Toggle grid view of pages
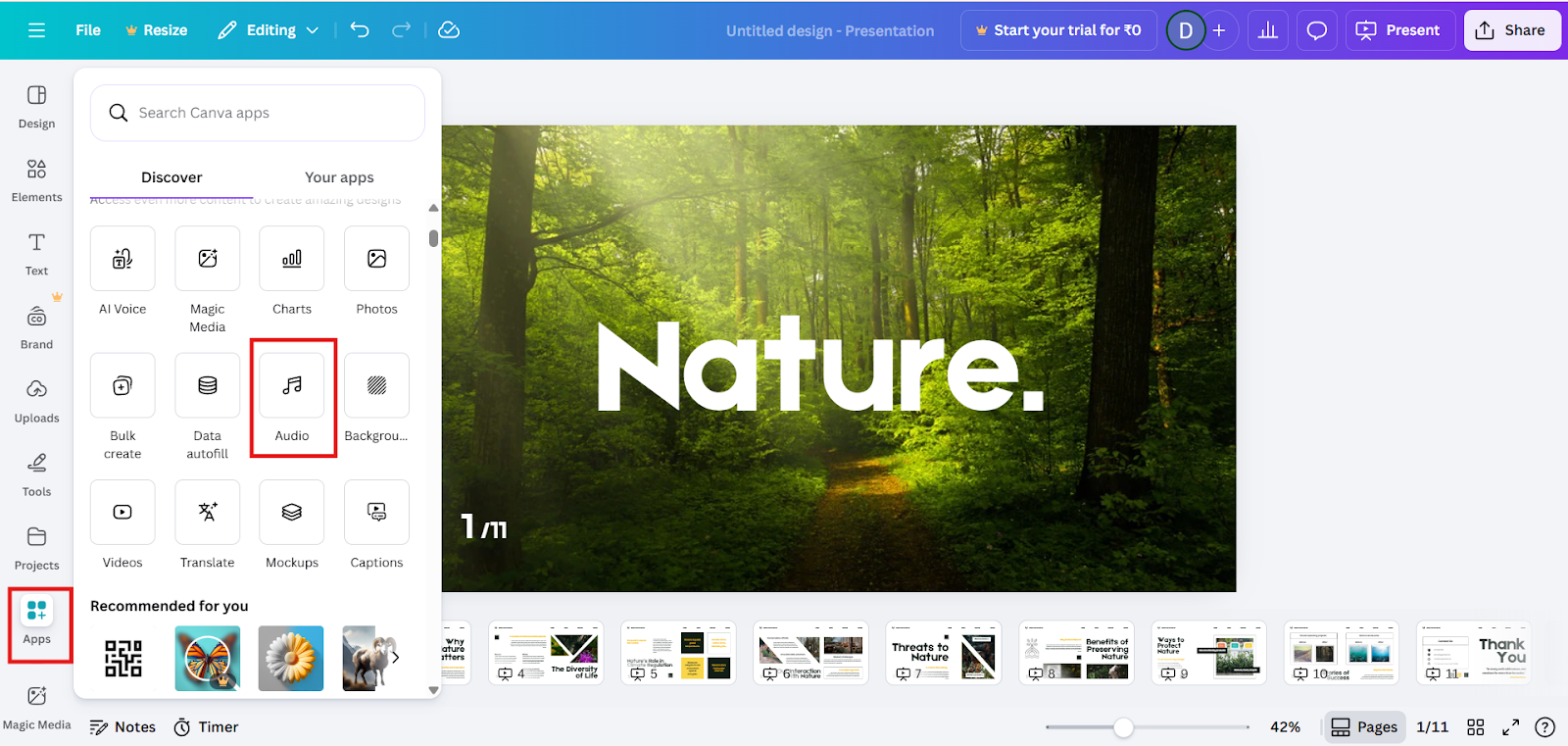This screenshot has width=1568, height=746. coord(1476,727)
